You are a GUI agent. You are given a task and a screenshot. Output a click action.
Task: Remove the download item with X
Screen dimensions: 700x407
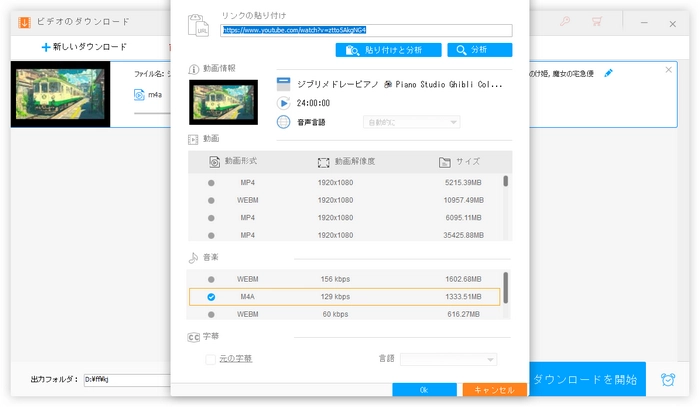pos(668,70)
